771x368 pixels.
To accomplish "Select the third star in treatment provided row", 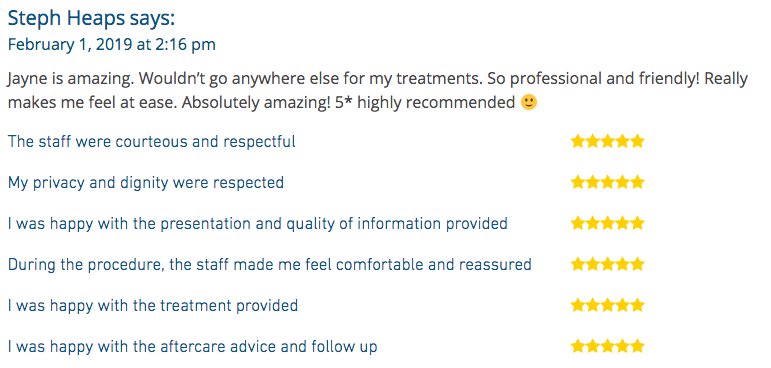I will click(x=607, y=306).
